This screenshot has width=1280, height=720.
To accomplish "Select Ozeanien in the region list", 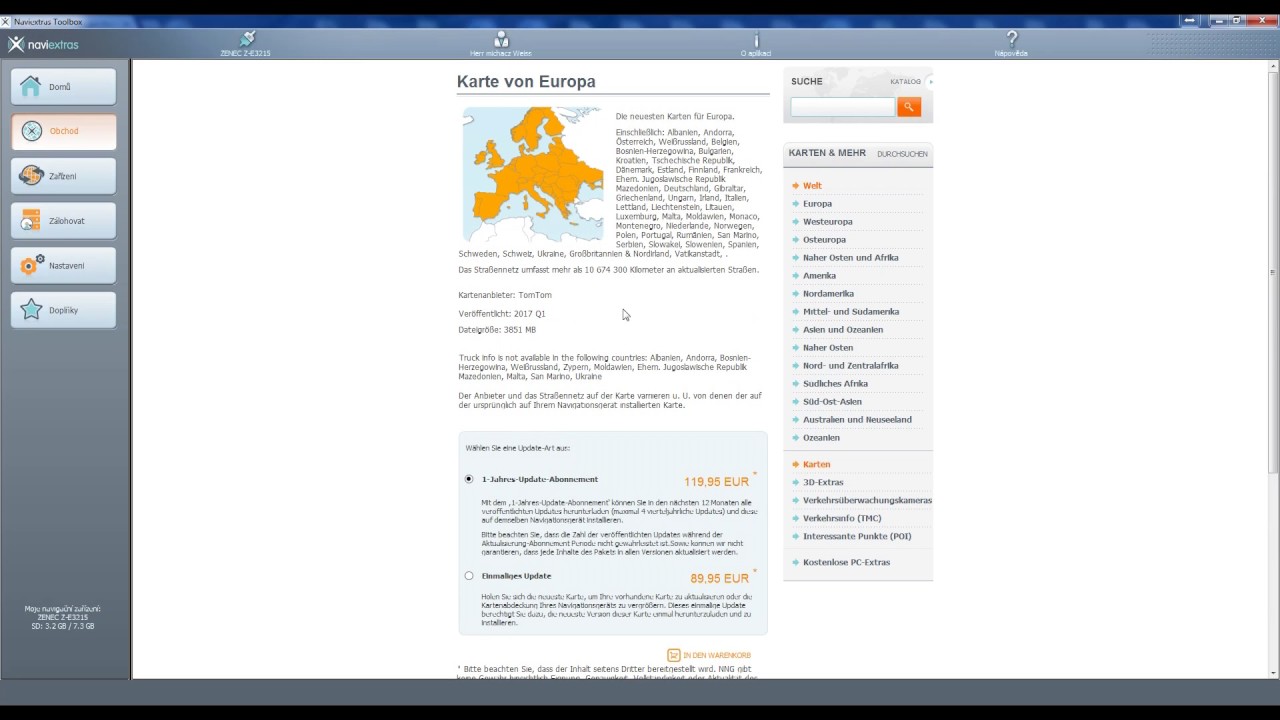I will point(821,438).
